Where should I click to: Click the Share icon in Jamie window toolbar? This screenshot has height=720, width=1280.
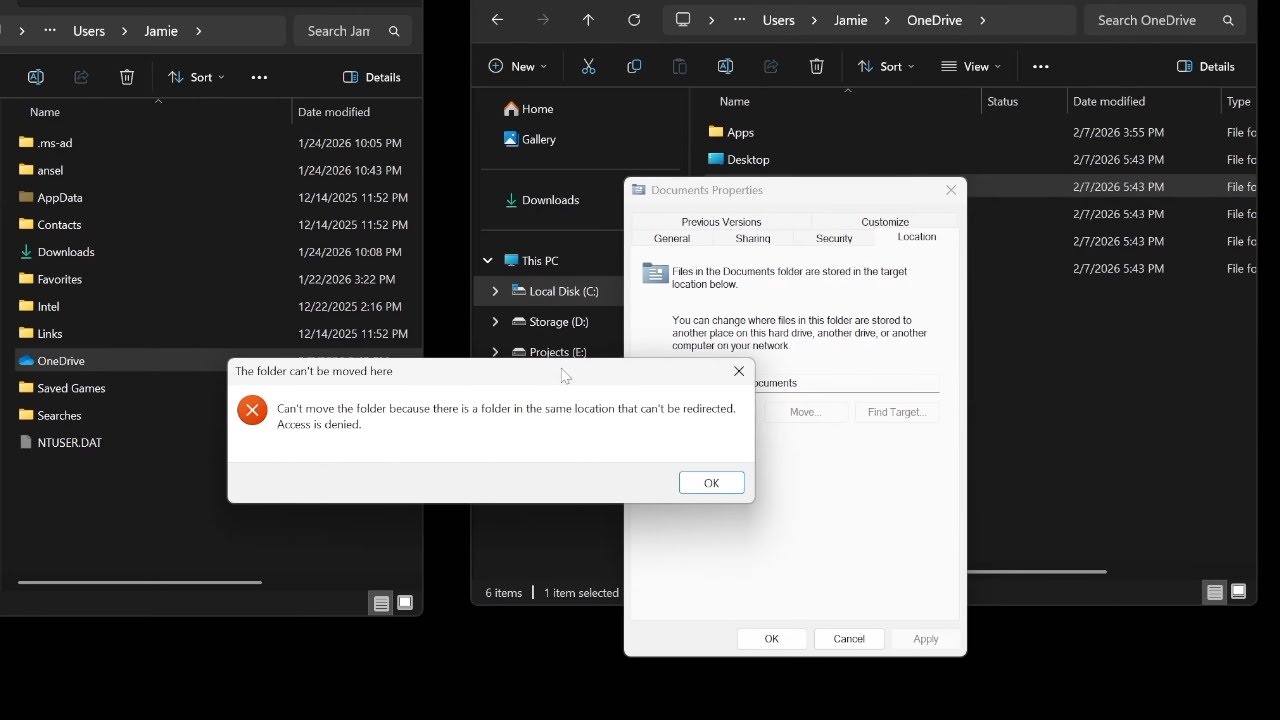pyautogui.click(x=82, y=77)
